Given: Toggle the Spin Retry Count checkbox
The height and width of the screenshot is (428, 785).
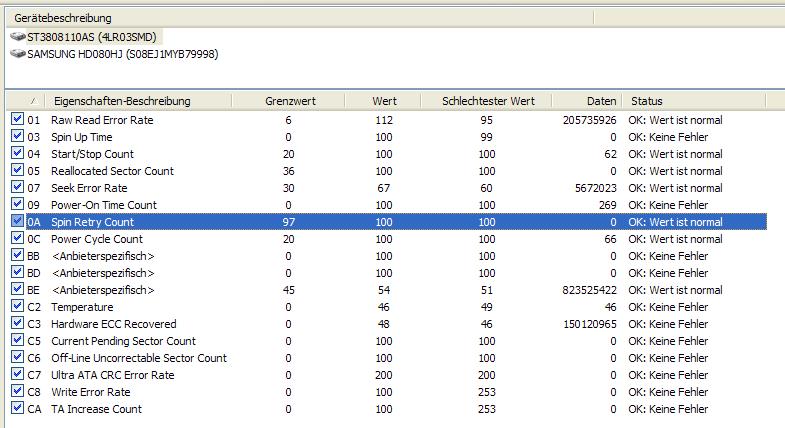Looking at the screenshot, I should 18,221.
